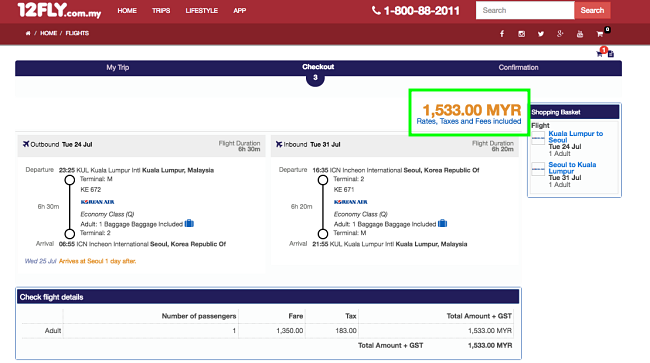Select the My Trip step tab

point(118,68)
